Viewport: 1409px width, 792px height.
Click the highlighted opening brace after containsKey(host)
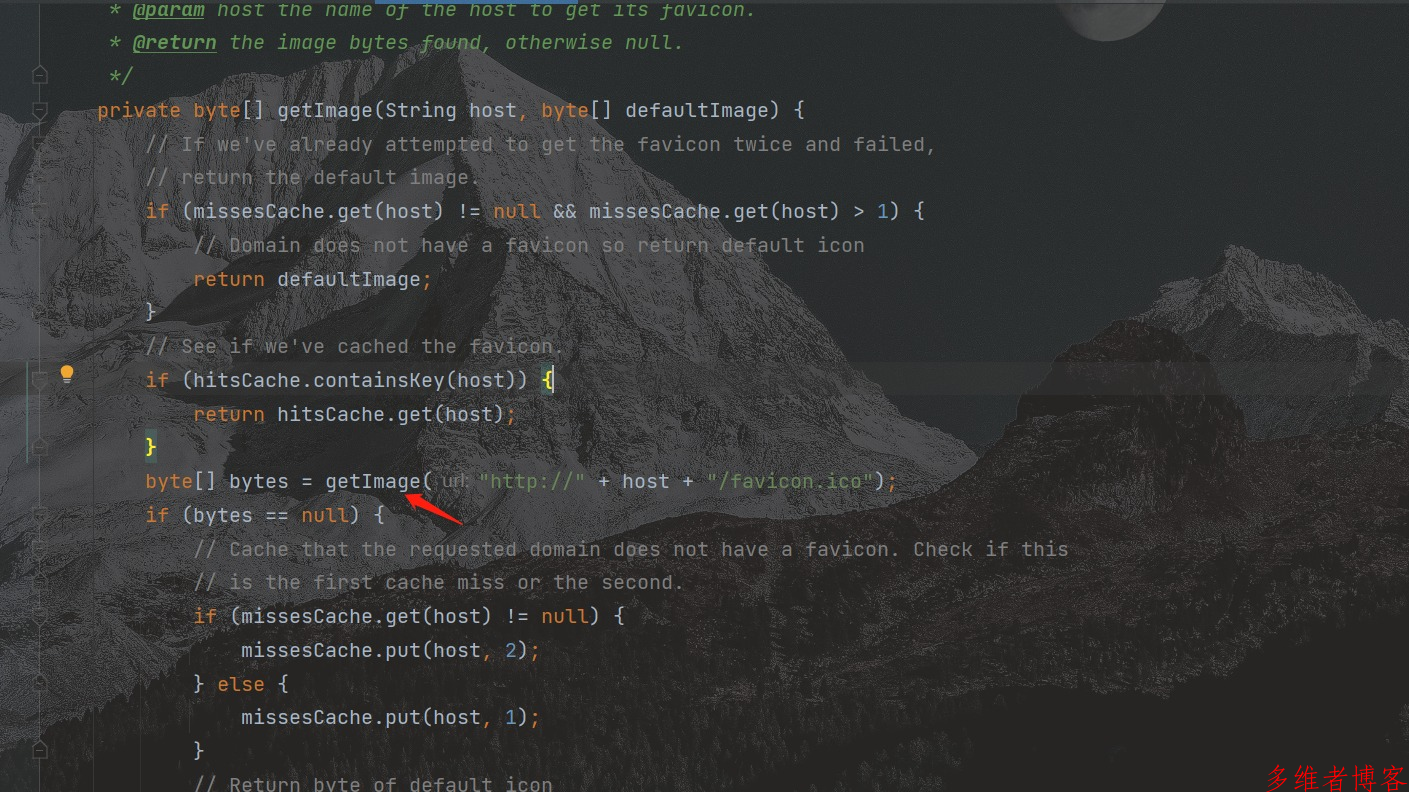tap(548, 380)
